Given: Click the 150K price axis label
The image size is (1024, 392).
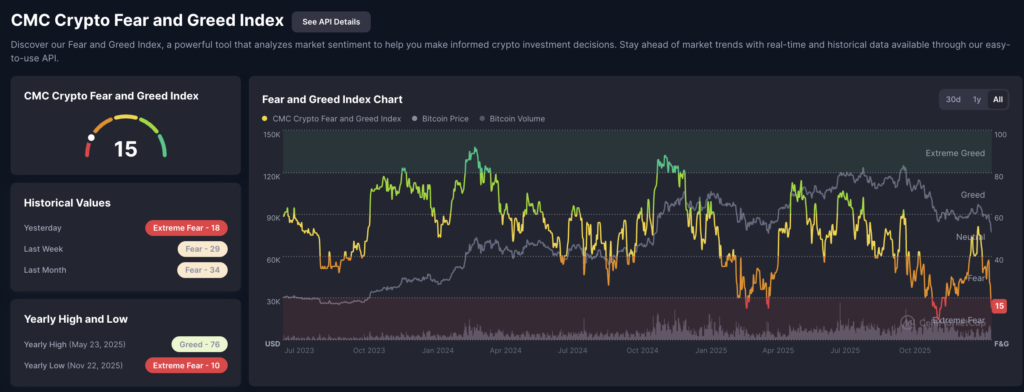Looking at the screenshot, I should click(x=272, y=135).
